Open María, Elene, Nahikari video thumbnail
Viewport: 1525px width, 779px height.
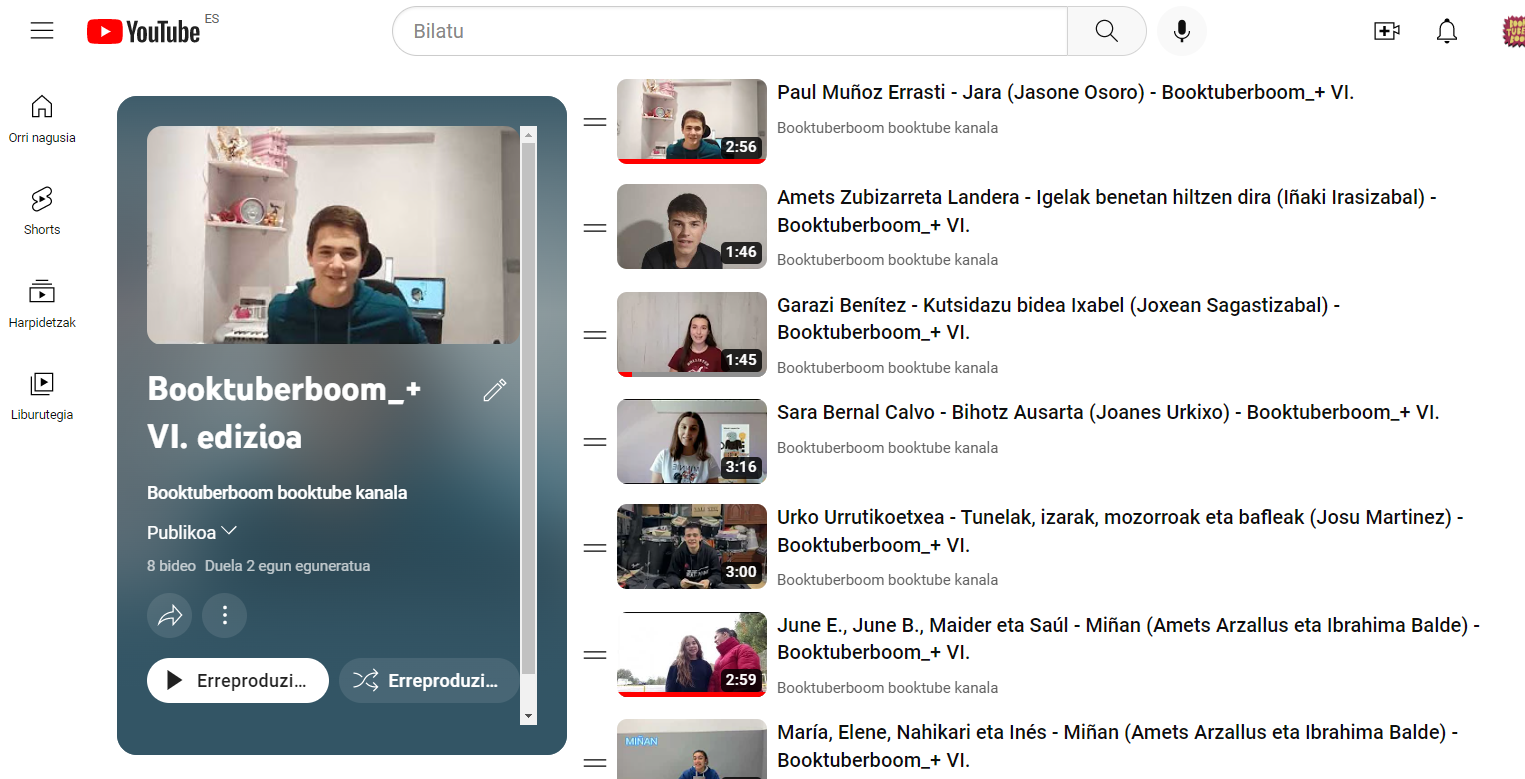(692, 750)
